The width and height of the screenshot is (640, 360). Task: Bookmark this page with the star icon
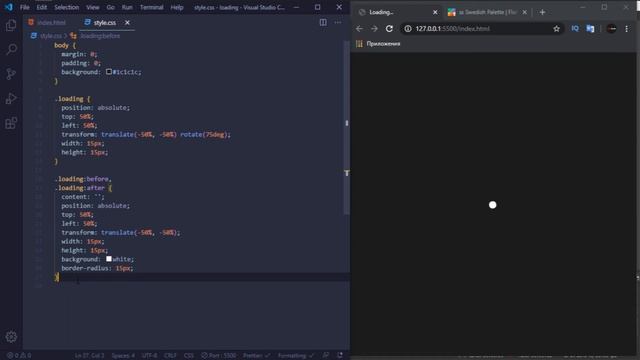[556, 29]
